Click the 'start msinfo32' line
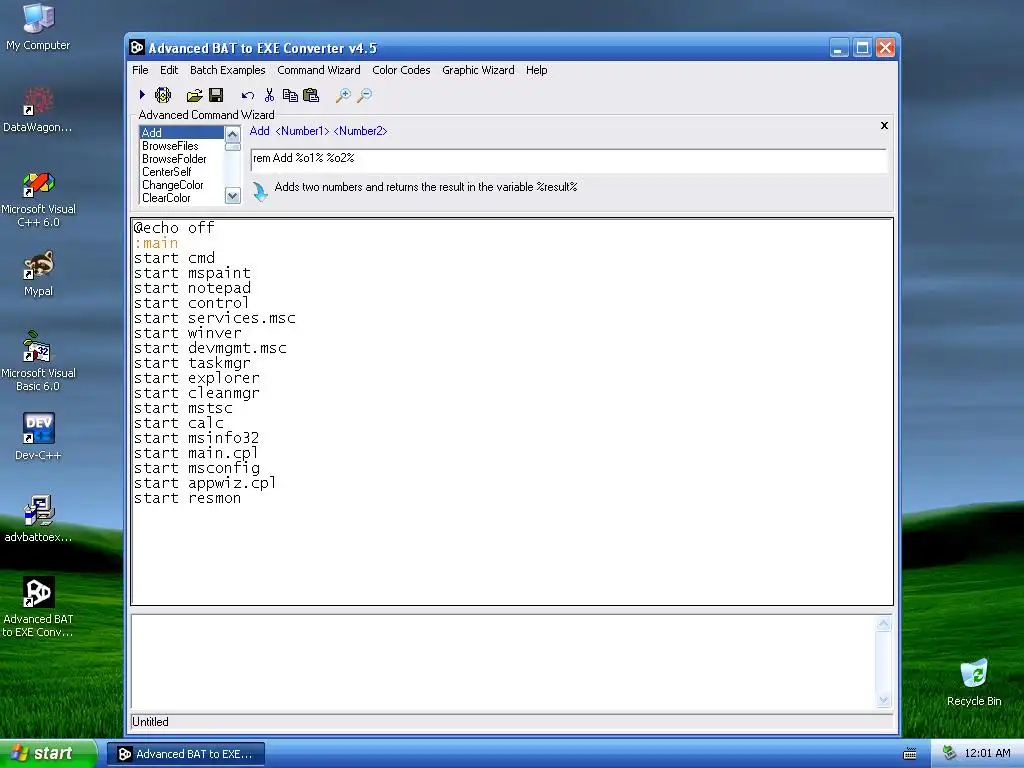Viewport: 1024px width, 768px height. tap(196, 438)
